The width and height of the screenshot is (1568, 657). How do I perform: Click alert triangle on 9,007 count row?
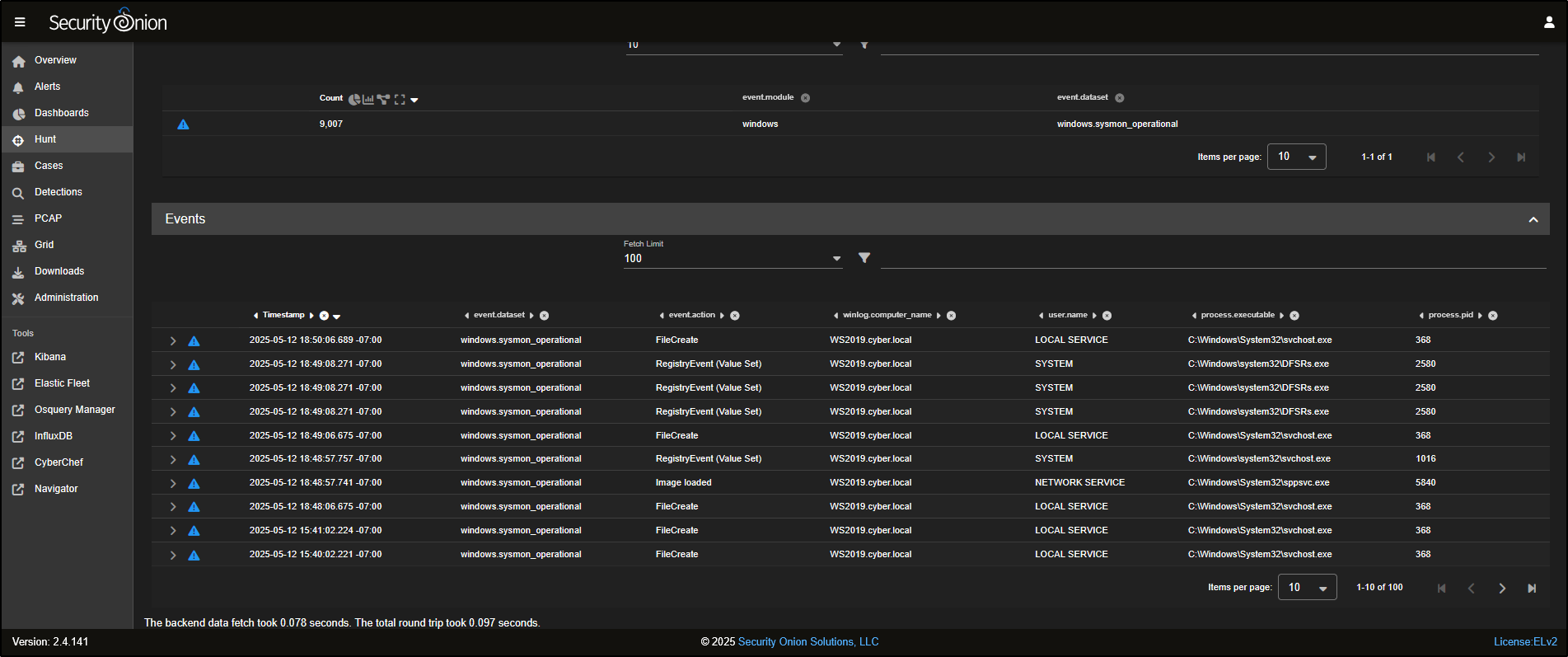(184, 124)
